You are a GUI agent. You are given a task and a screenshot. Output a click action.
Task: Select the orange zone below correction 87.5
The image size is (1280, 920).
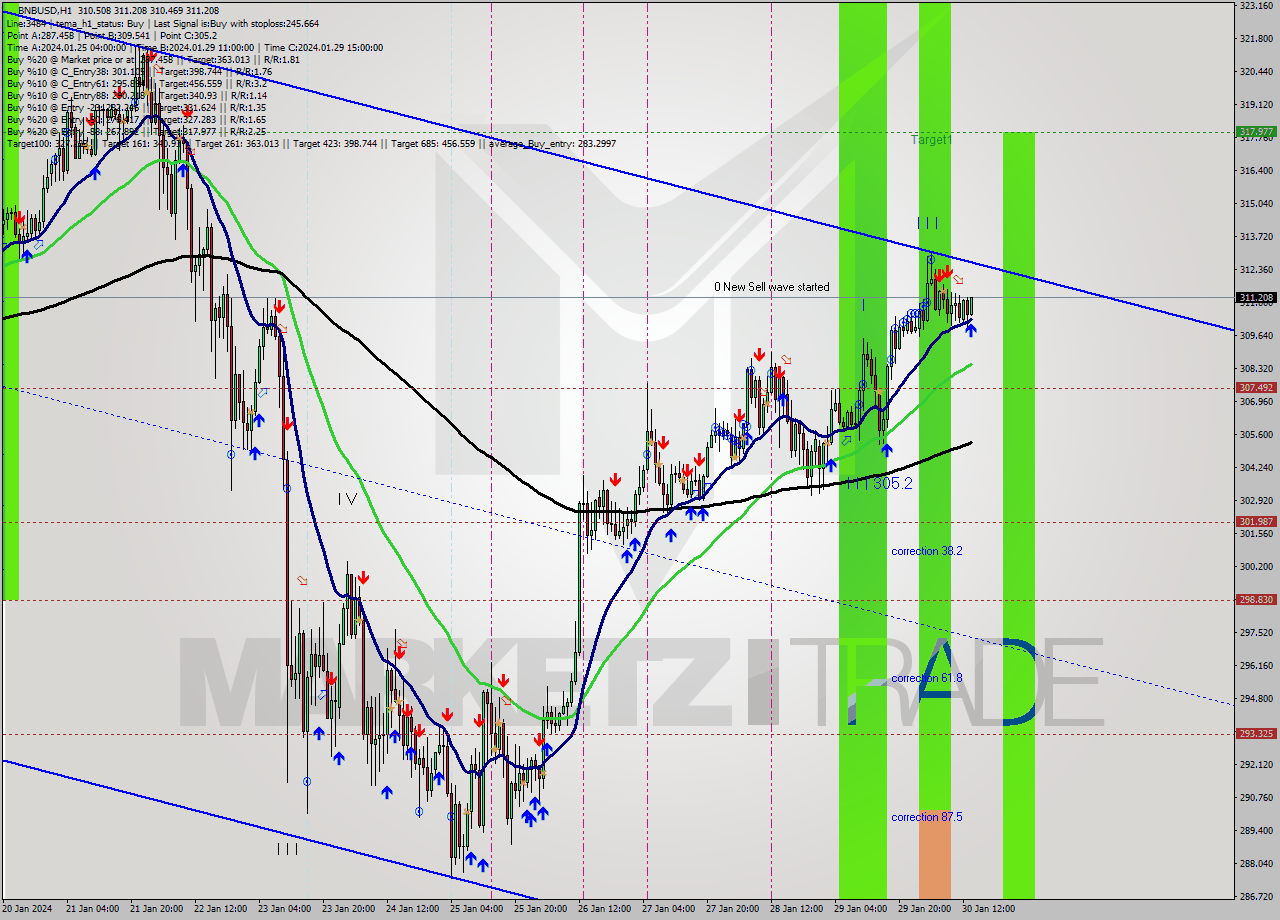click(x=935, y=854)
